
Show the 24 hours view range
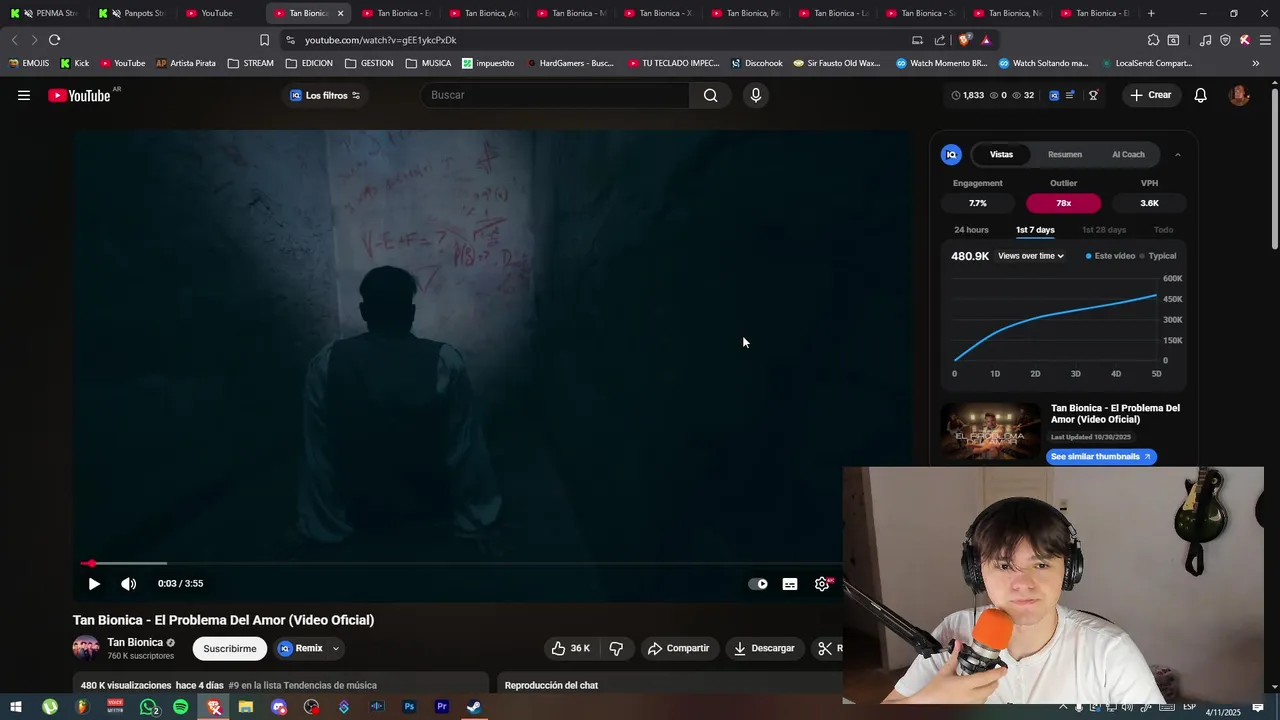tap(971, 230)
